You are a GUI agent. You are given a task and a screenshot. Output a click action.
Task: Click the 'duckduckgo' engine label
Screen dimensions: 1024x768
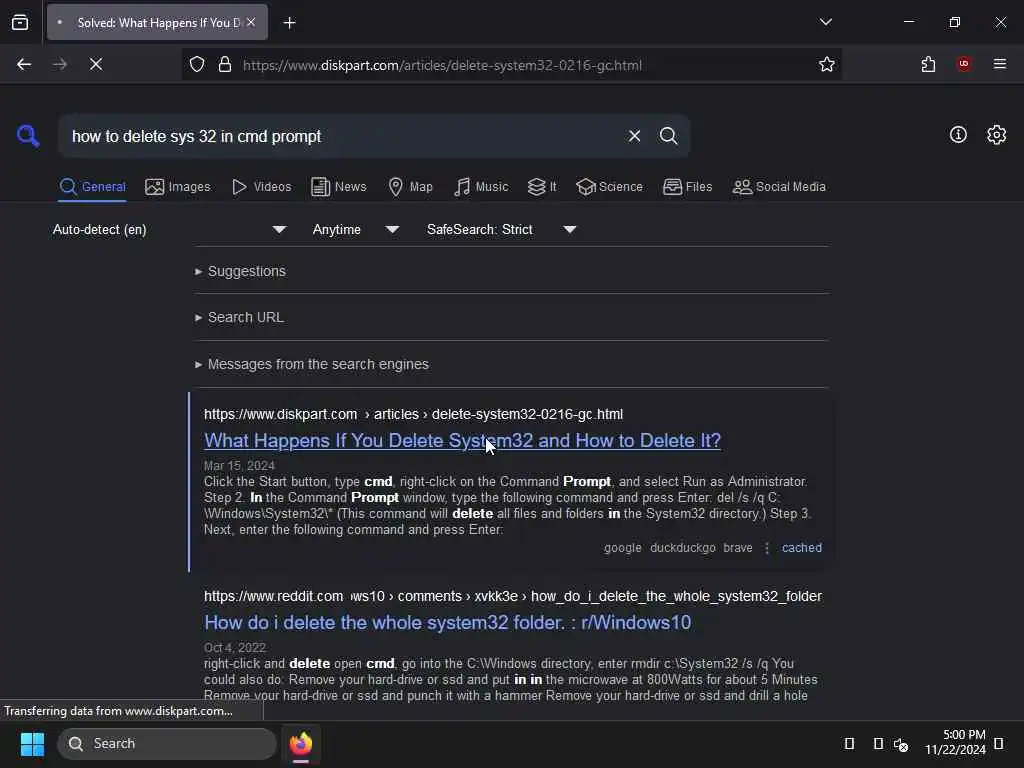(682, 548)
